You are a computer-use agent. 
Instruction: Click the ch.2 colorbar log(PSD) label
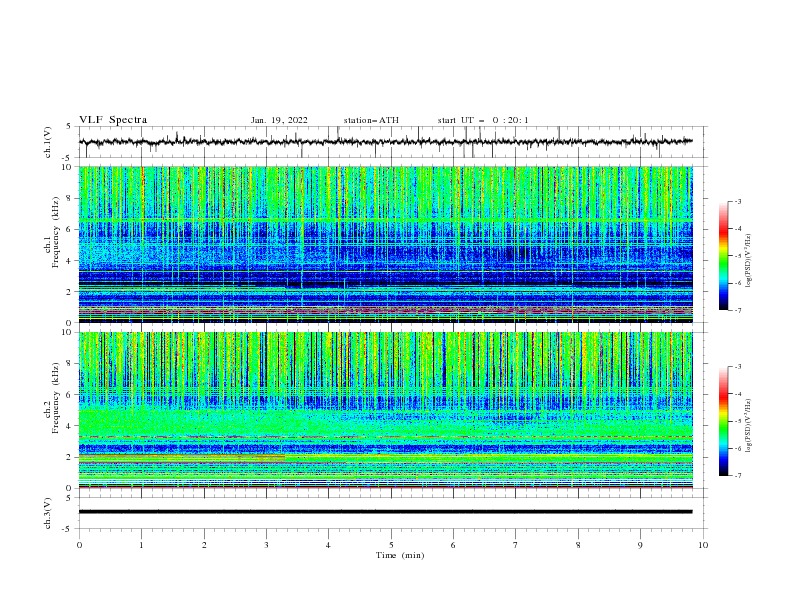(749, 426)
